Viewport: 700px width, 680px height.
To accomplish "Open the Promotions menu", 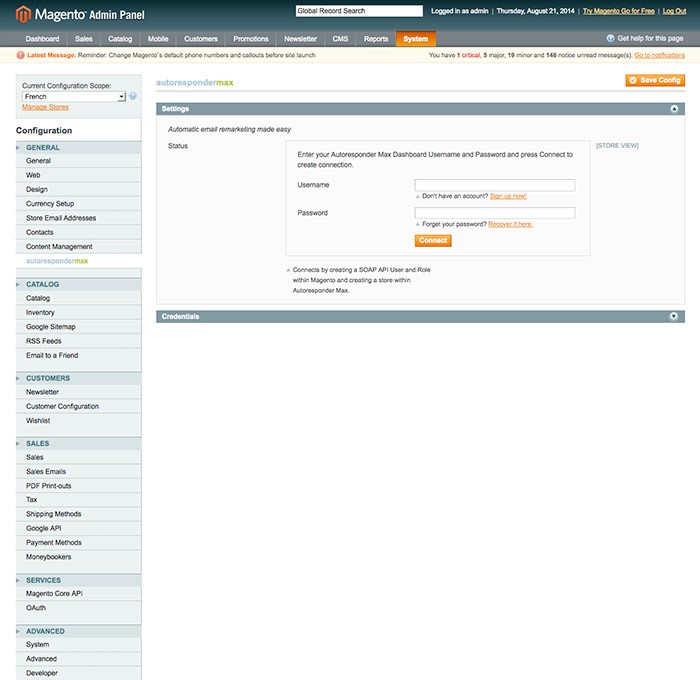I will point(251,39).
